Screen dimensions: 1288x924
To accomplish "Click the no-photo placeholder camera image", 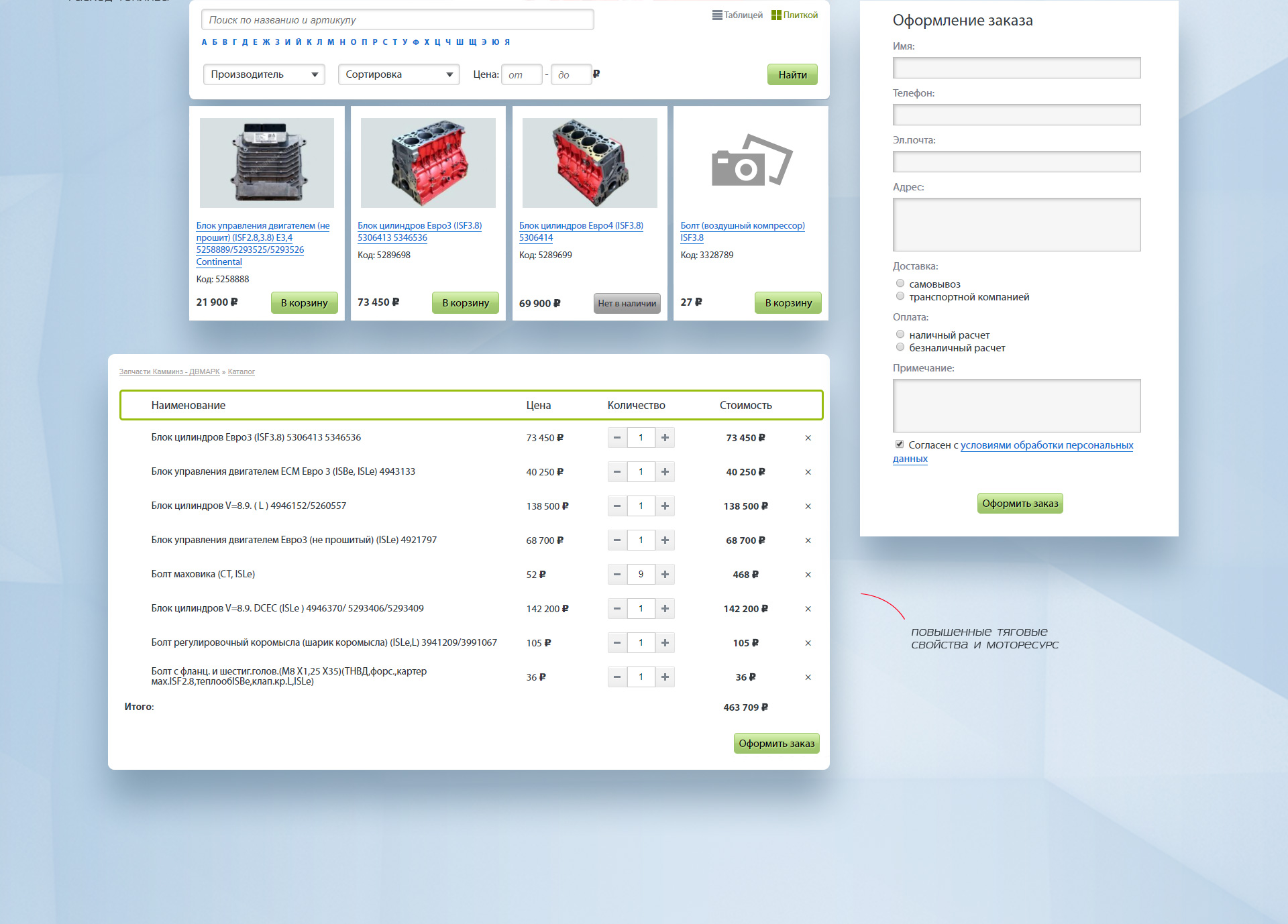I will click(x=751, y=161).
